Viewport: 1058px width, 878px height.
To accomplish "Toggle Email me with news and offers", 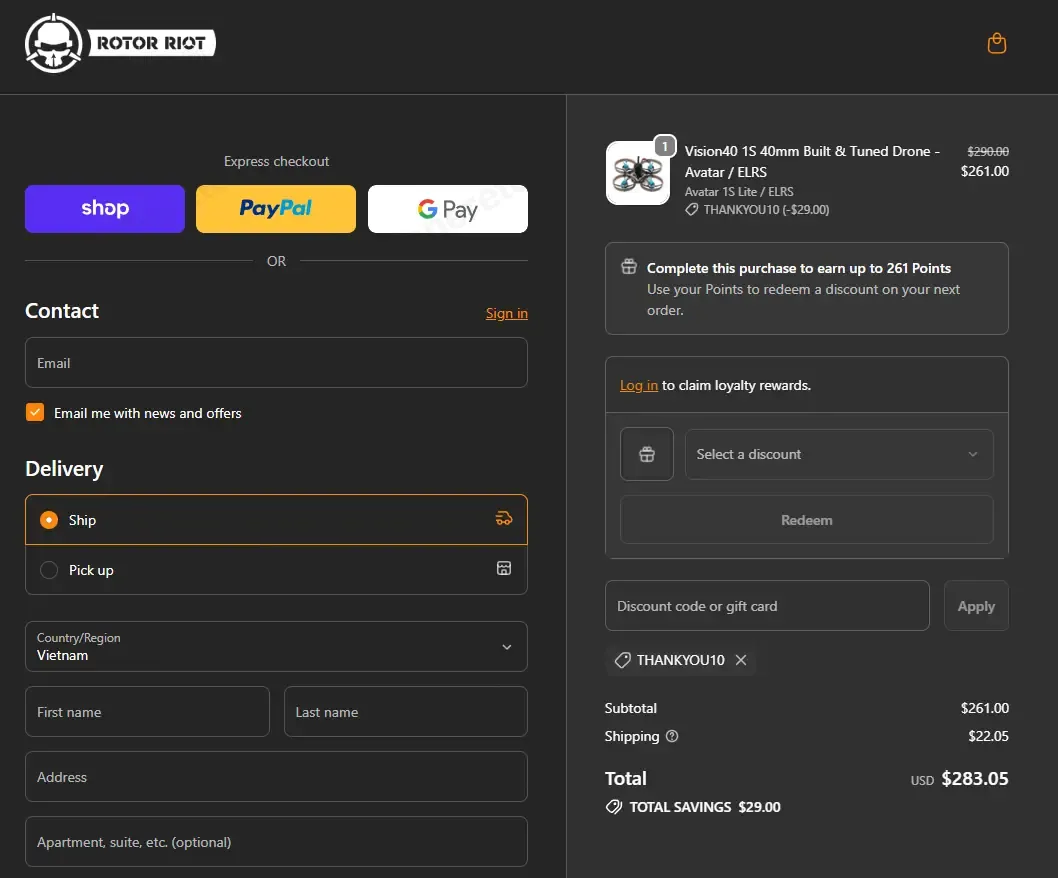I will coord(35,412).
